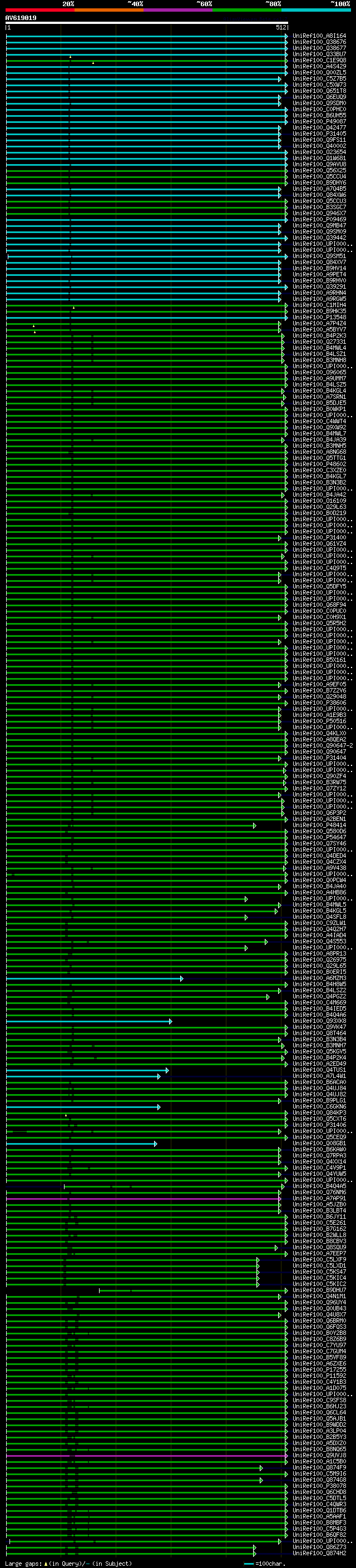Open hit UniRef100_A4S429
The width and height of the screenshot is (356, 1568).
319,66
